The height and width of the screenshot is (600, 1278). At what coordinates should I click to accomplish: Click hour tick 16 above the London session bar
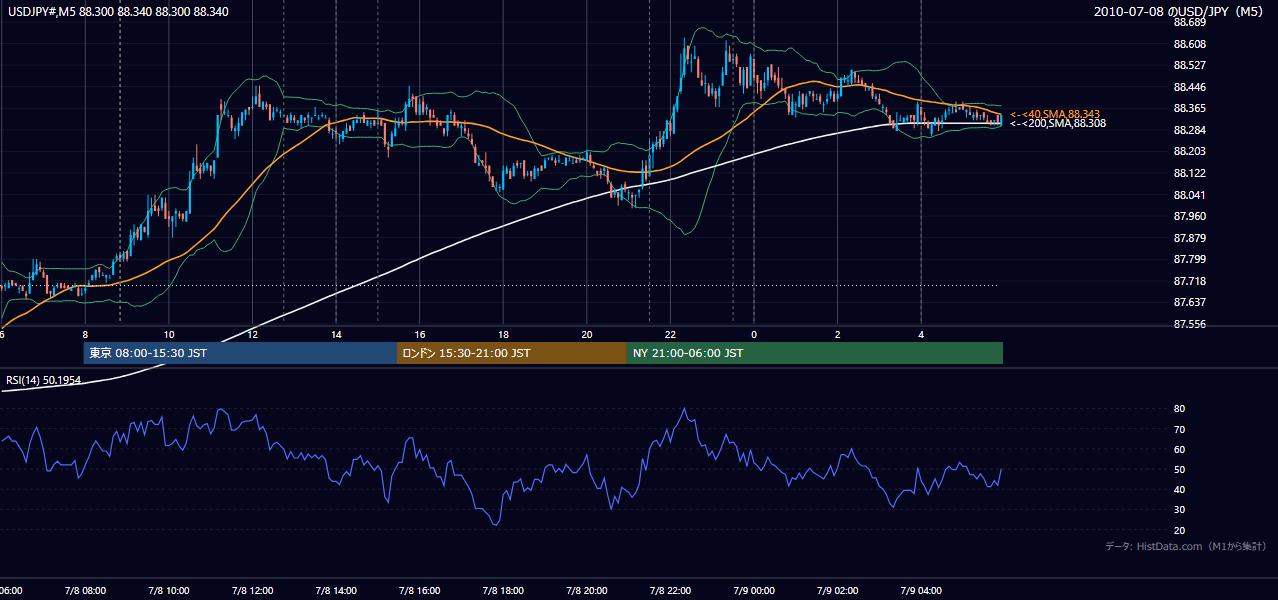420,334
